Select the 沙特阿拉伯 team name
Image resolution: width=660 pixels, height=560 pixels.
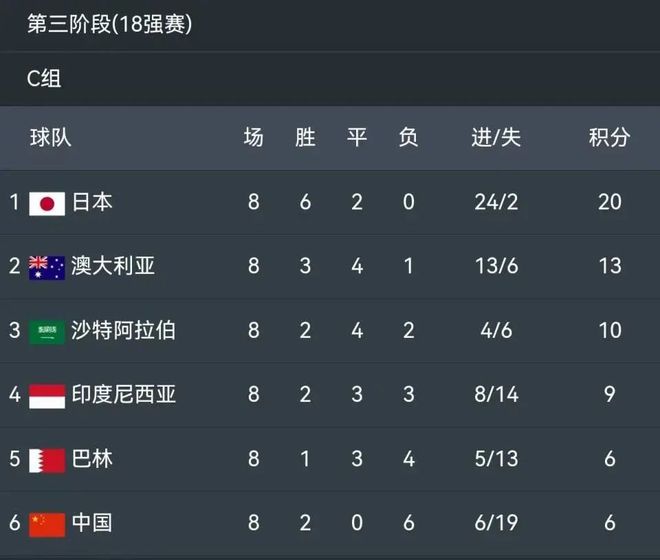coord(123,330)
